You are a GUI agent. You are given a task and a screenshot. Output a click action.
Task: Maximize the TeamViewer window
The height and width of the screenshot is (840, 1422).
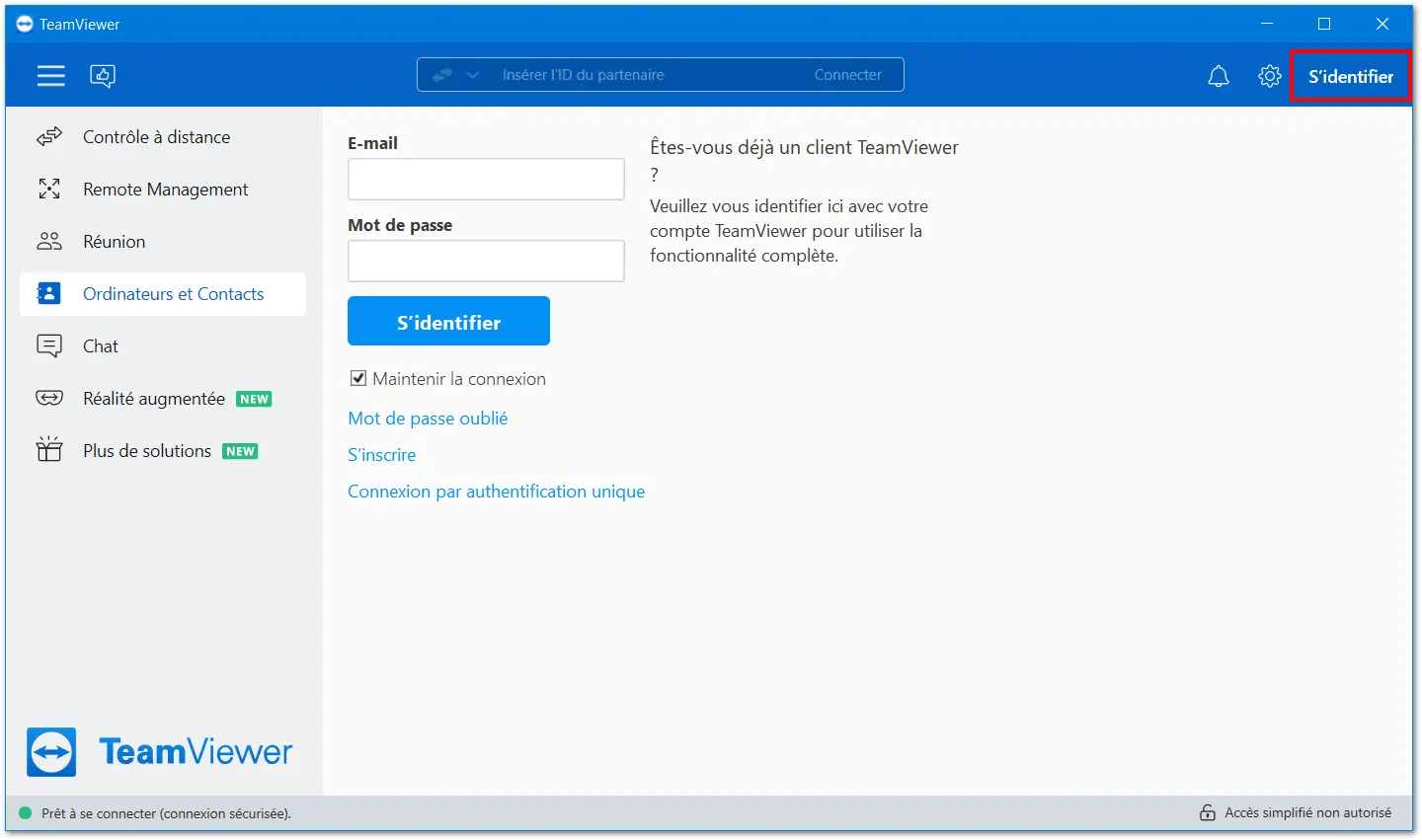[x=1324, y=24]
